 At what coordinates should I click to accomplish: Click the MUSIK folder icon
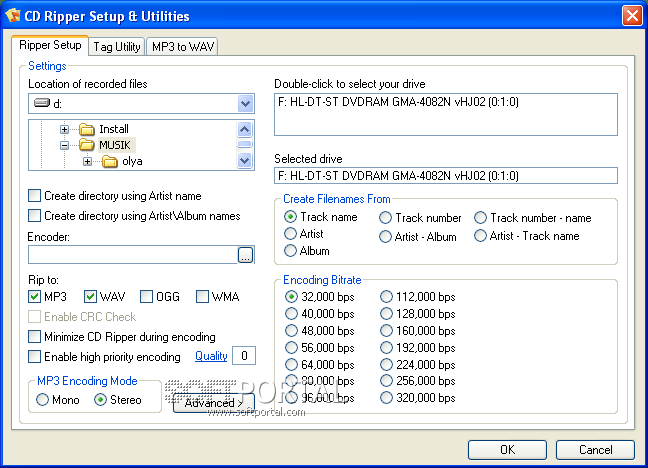pyautogui.click(x=87, y=145)
